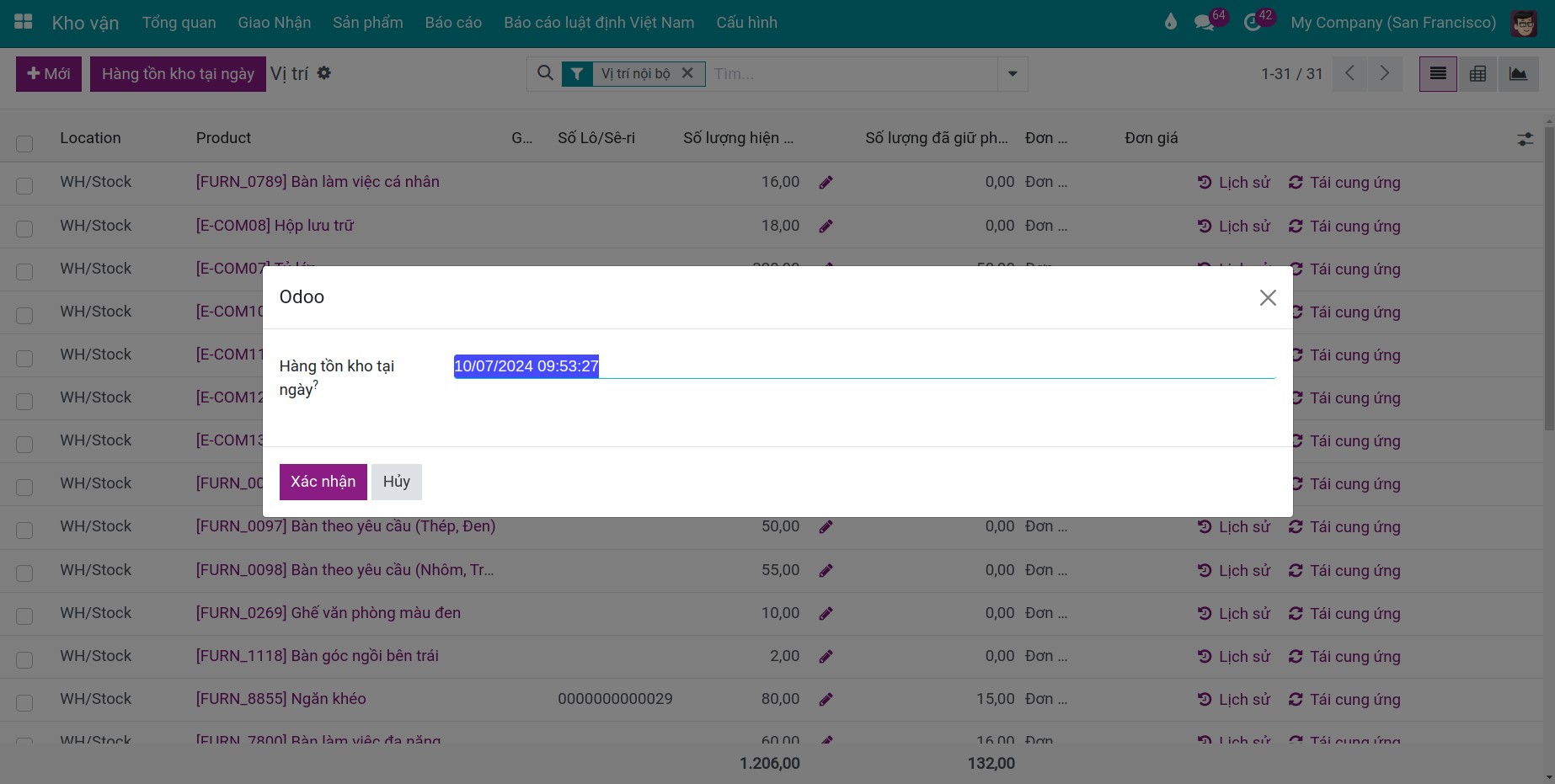Click the gear icon next to Vị trí
The width and height of the screenshot is (1555, 784).
click(324, 73)
